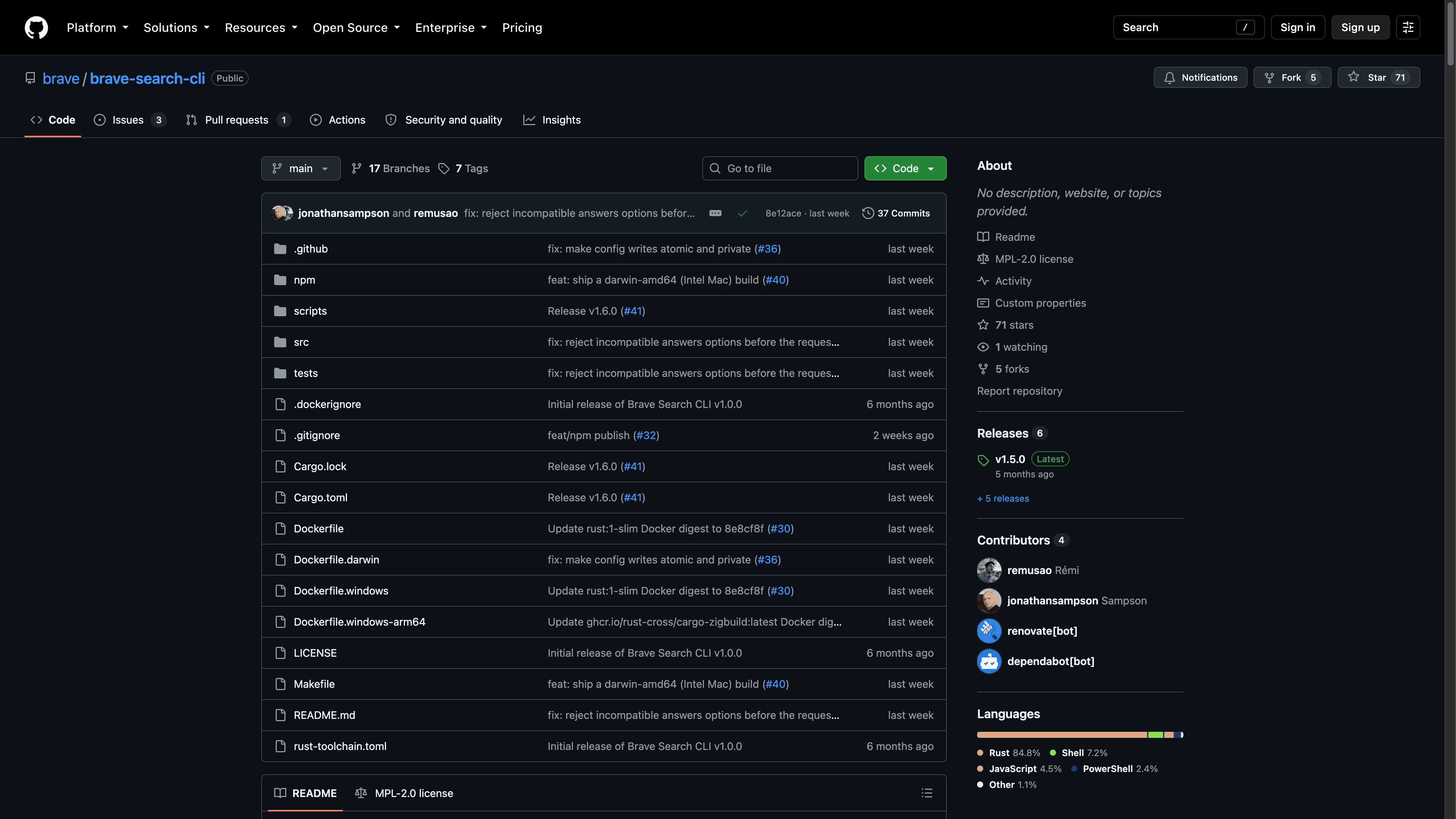This screenshot has width=1456, height=819.
Task: Open the + 5 releases link
Action: pyautogui.click(x=1003, y=499)
